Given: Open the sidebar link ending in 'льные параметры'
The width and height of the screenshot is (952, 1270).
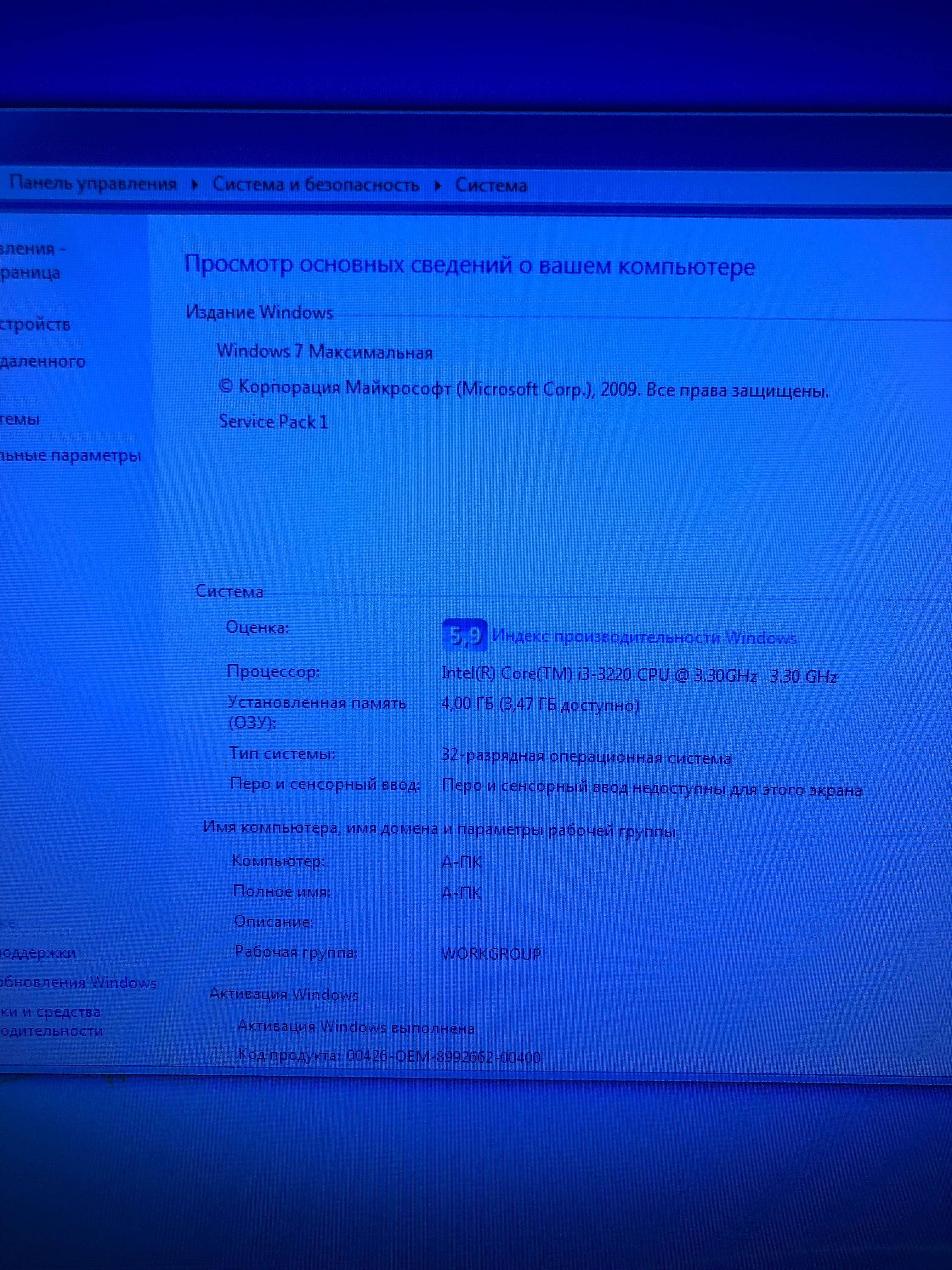Looking at the screenshot, I should coord(70,456).
